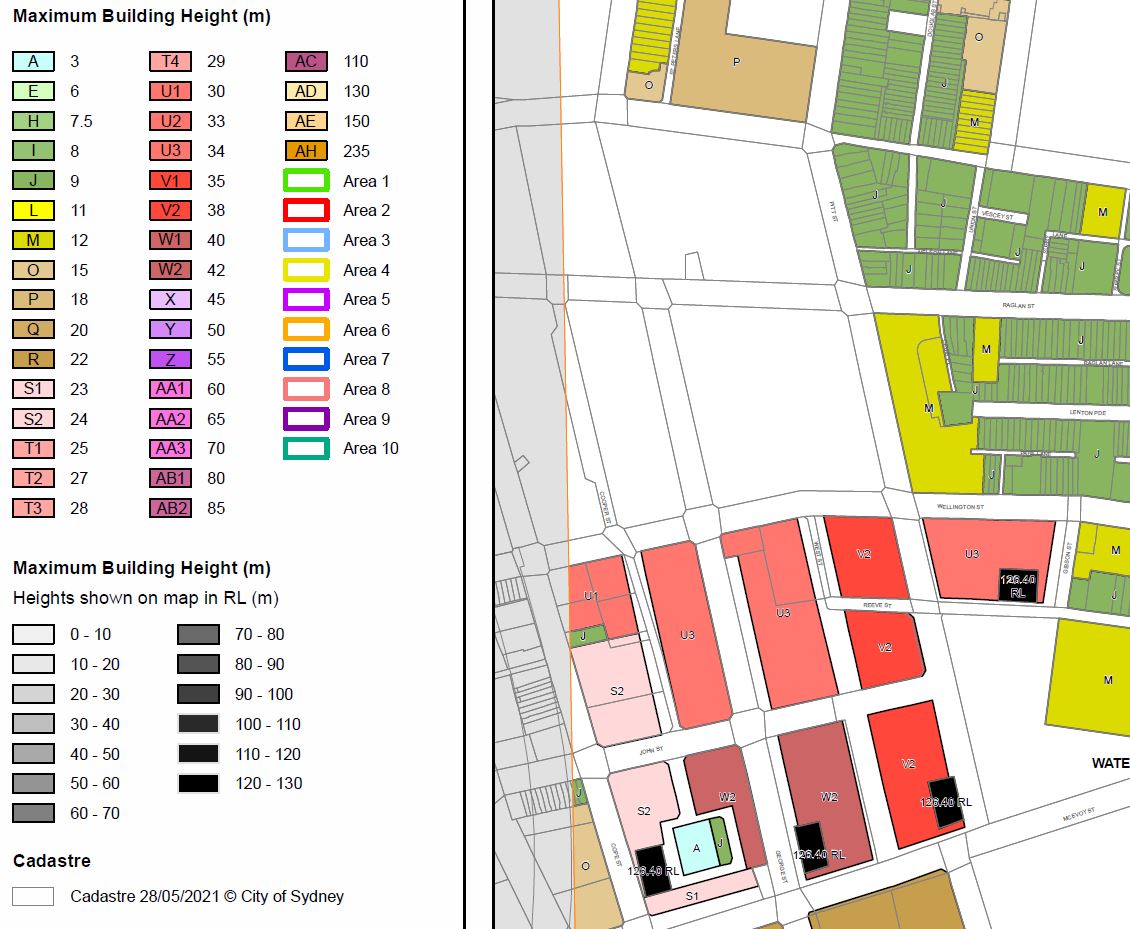Click the Maximum Building Height heading
The height and width of the screenshot is (929, 1130).
(138, 16)
